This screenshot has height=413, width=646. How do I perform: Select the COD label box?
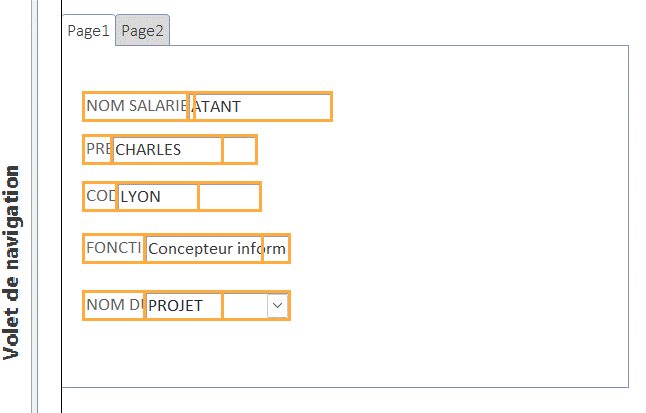pos(100,196)
